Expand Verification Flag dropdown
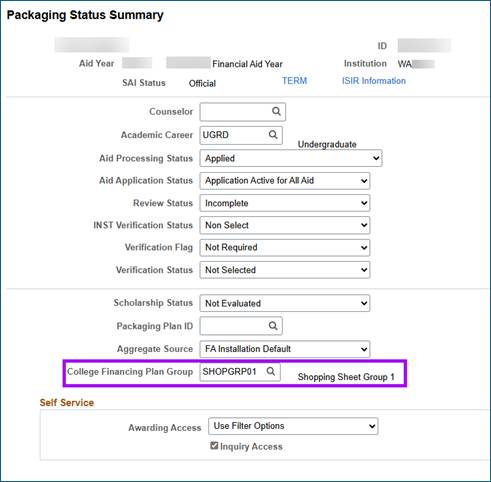This screenshot has width=491, height=482. click(285, 248)
